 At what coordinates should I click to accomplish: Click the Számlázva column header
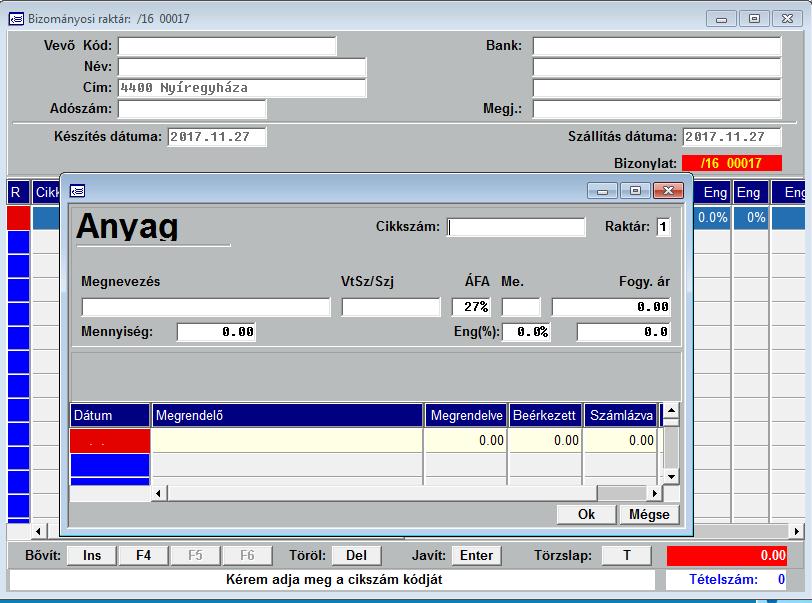621,415
